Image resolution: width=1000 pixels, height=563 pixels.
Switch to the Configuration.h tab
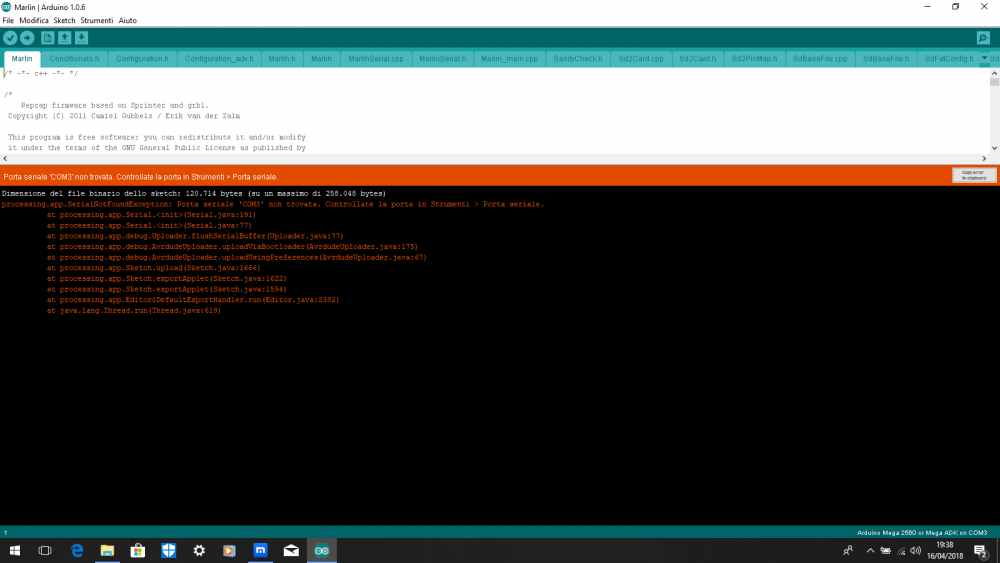coord(142,59)
